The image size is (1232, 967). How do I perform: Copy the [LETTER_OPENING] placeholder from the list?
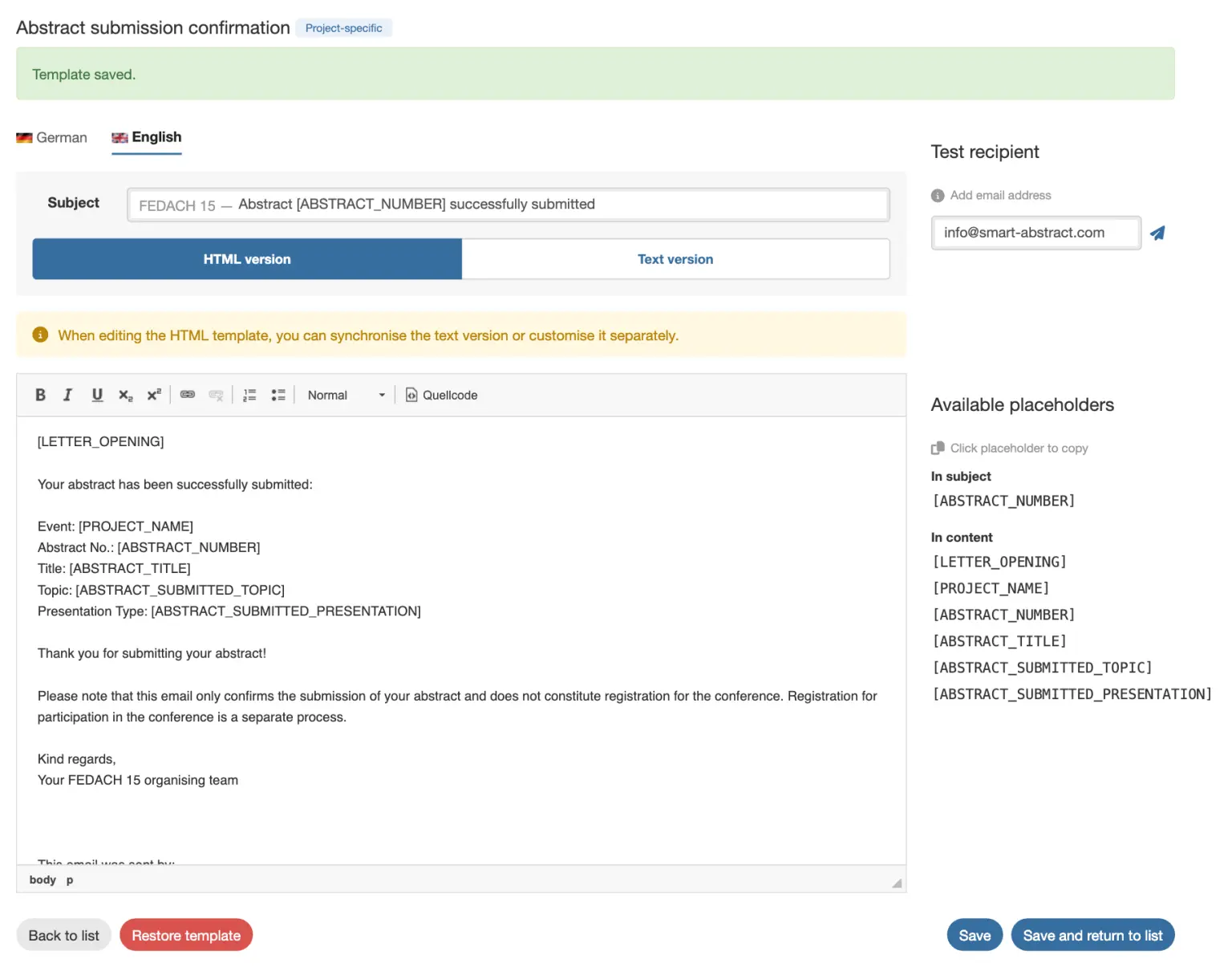tap(999, 562)
